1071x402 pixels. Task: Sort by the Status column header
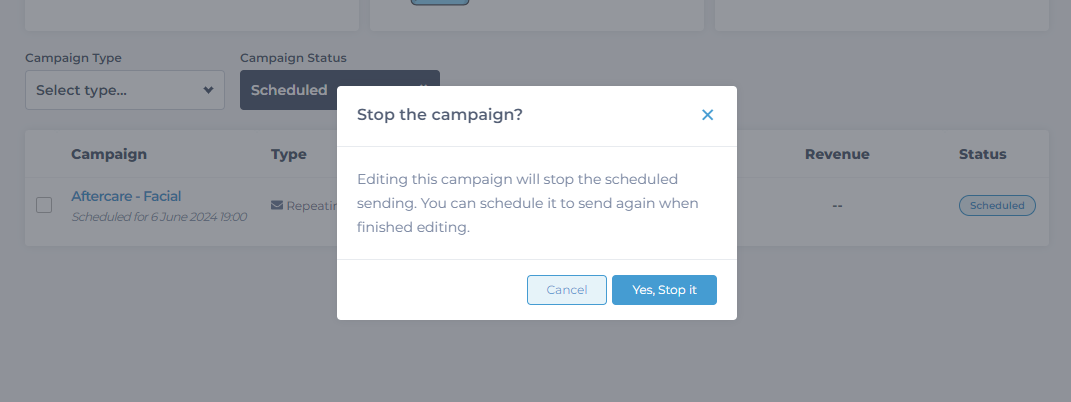coord(982,154)
